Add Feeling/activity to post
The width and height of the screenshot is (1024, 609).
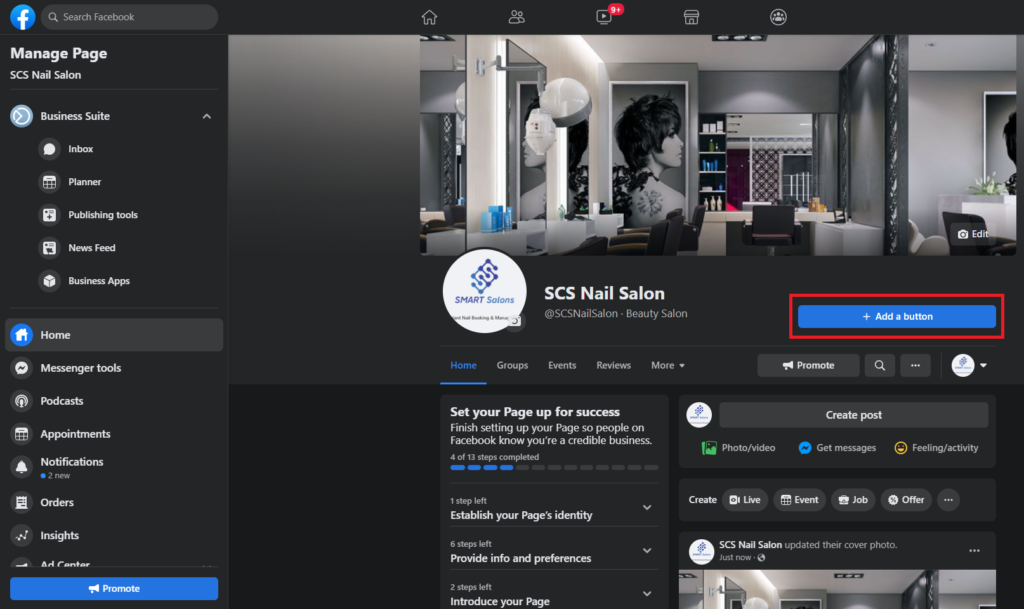[x=936, y=448]
